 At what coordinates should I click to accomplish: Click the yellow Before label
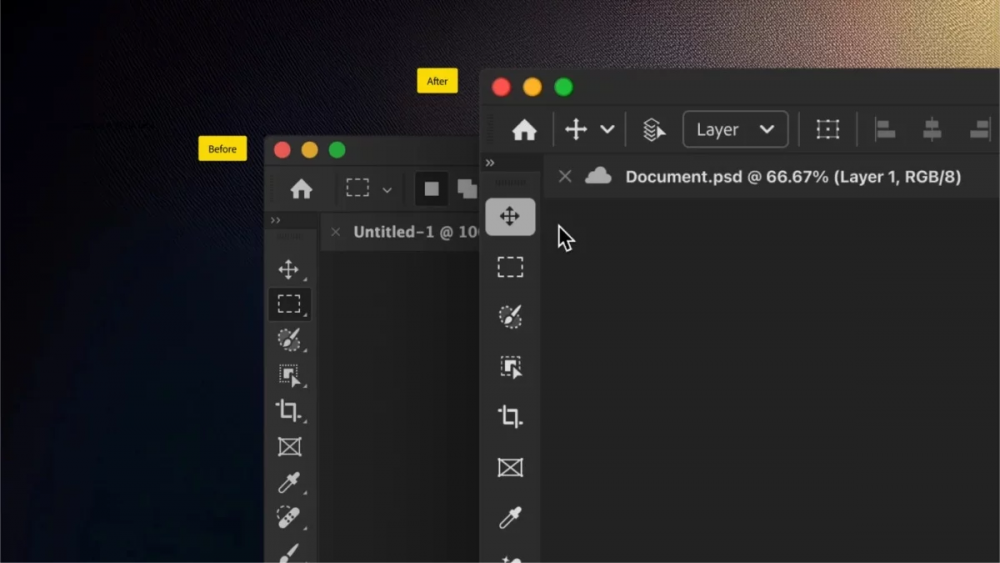pos(223,149)
